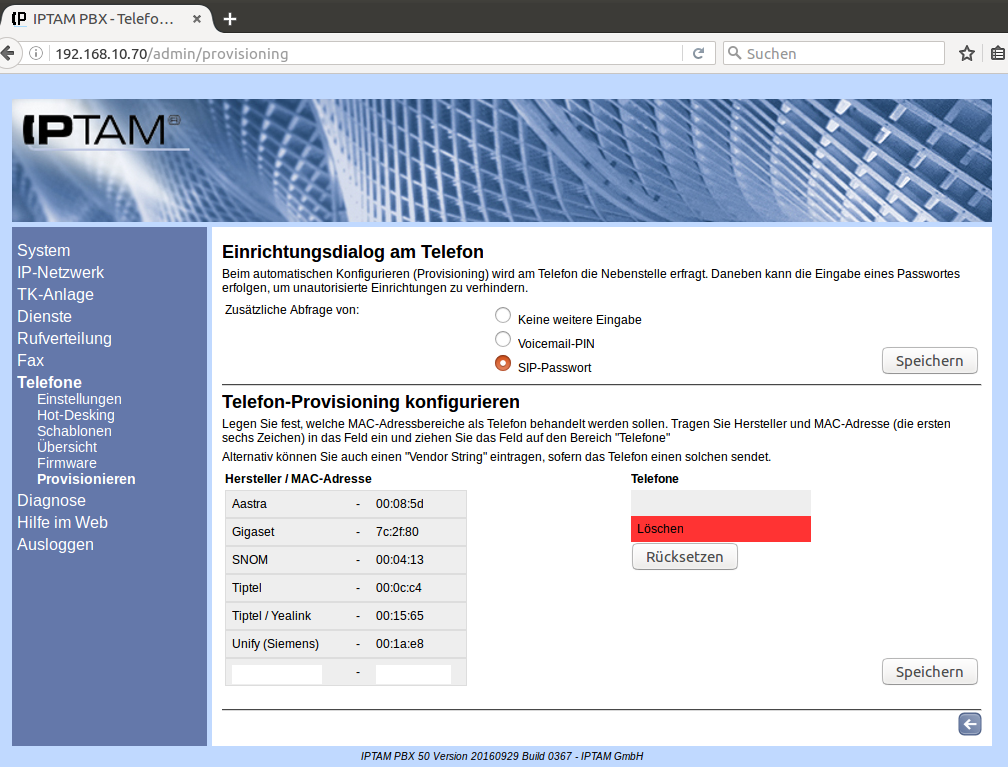Choose the SIP-Passwort radio option
Image resolution: width=1008 pixels, height=767 pixels.
coord(503,364)
